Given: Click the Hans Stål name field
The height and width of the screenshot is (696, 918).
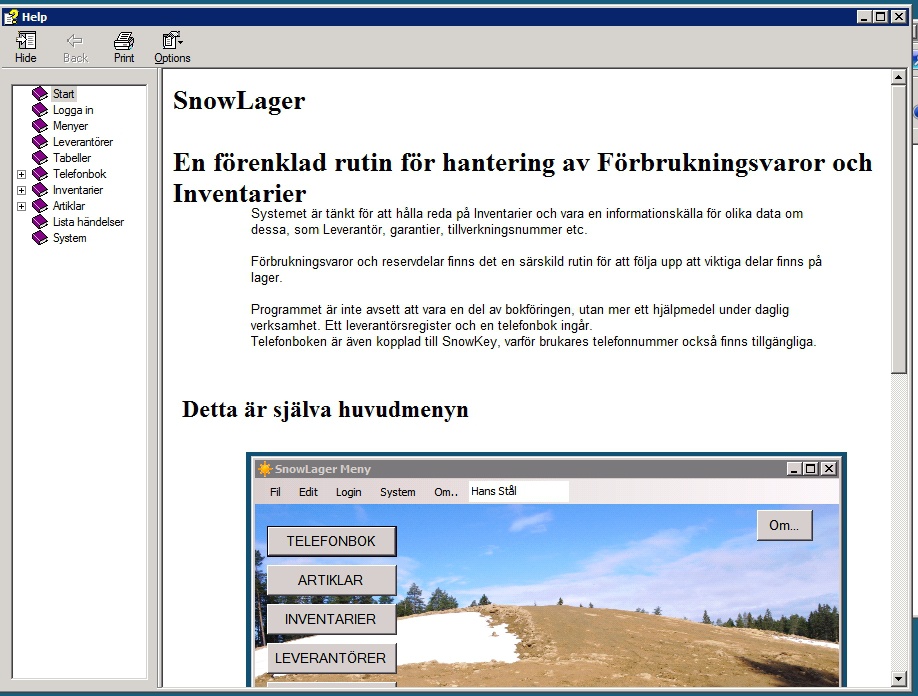Looking at the screenshot, I should [x=518, y=491].
